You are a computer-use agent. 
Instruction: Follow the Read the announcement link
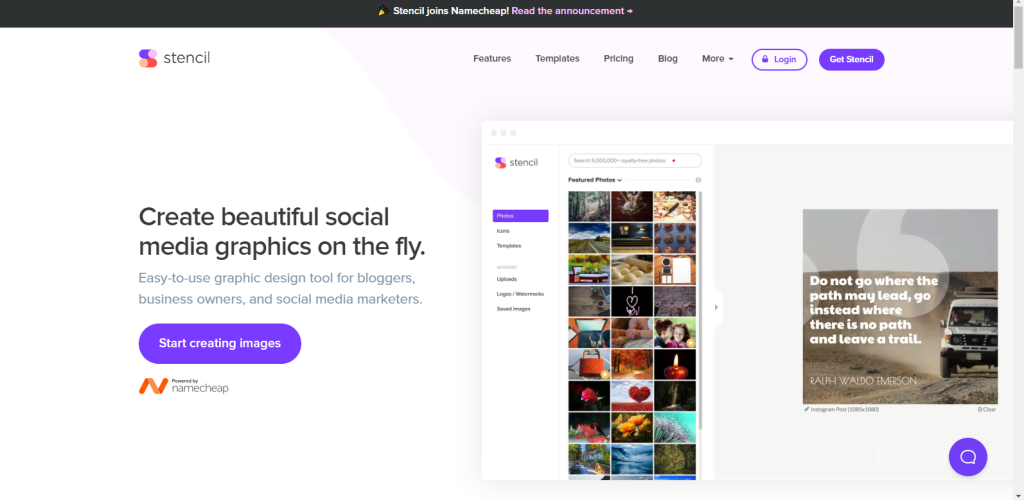pyautogui.click(x=572, y=11)
